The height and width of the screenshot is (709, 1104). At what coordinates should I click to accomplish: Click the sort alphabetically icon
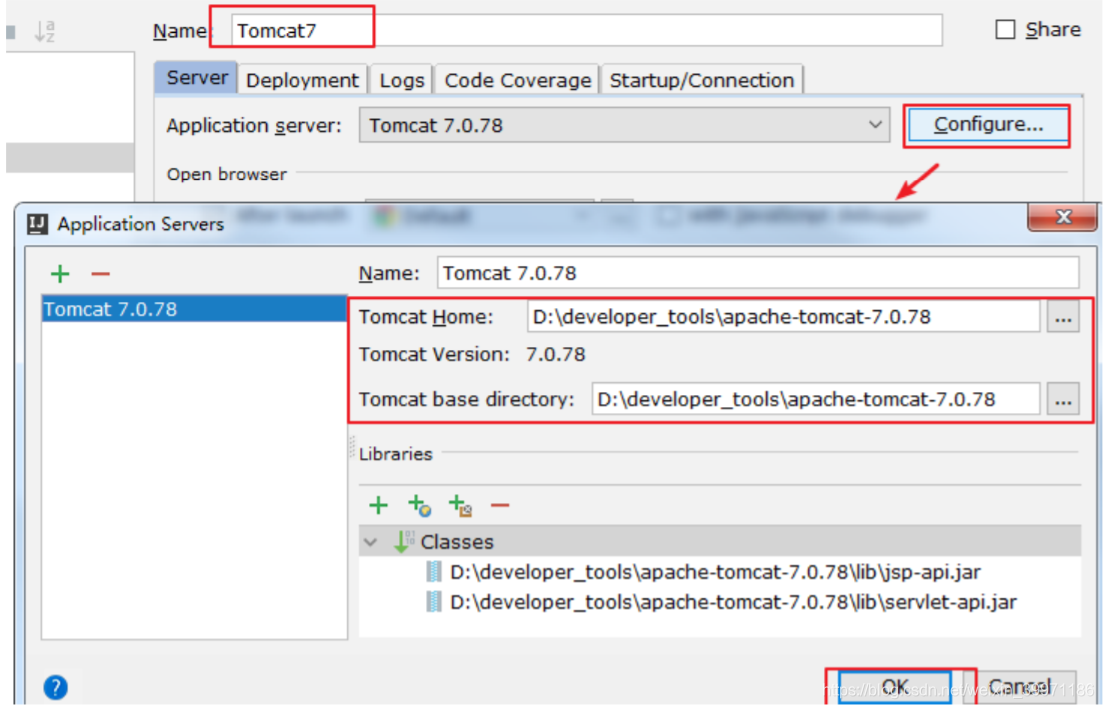click(44, 31)
